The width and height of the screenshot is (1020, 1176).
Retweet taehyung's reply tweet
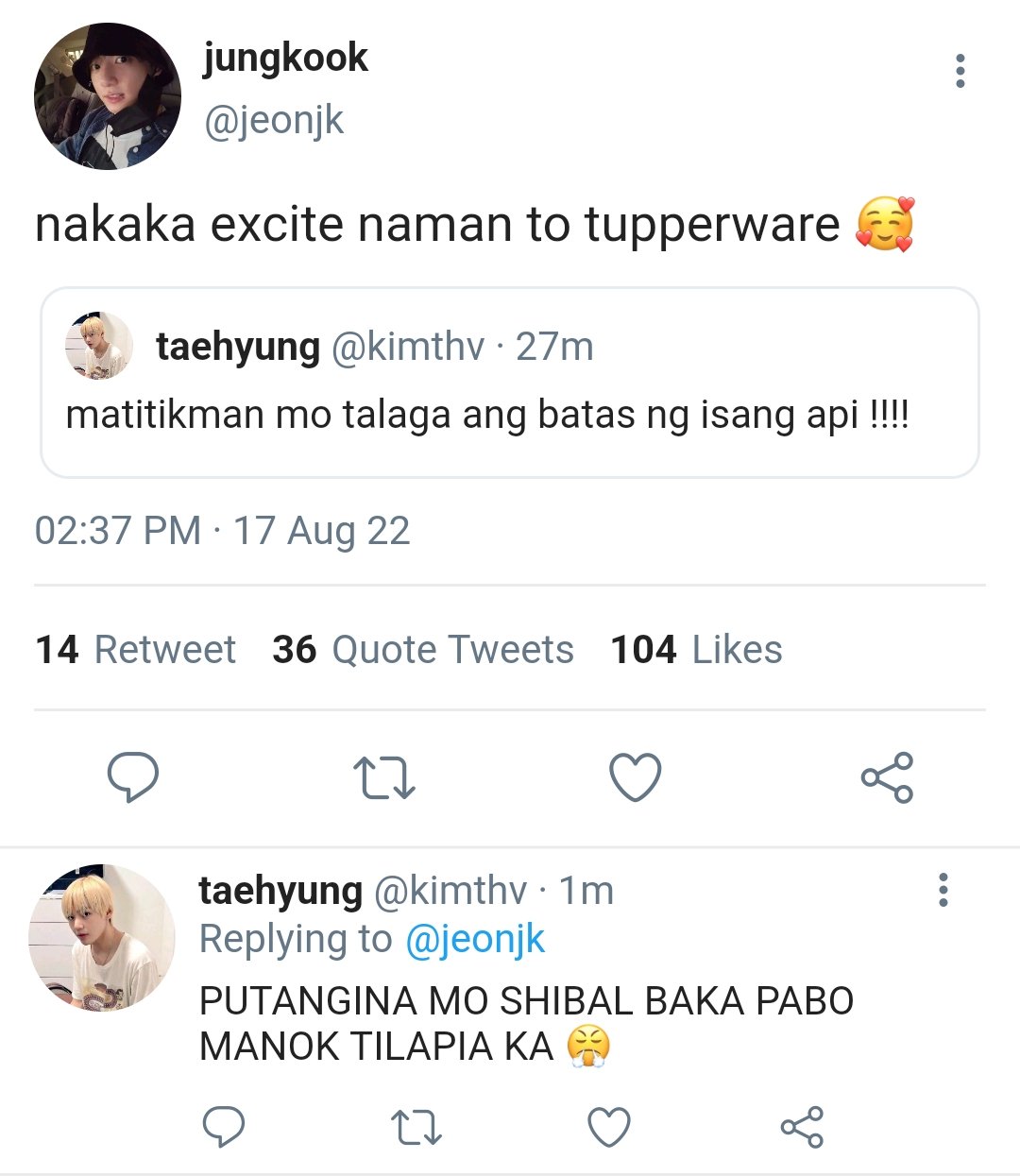tap(416, 1127)
